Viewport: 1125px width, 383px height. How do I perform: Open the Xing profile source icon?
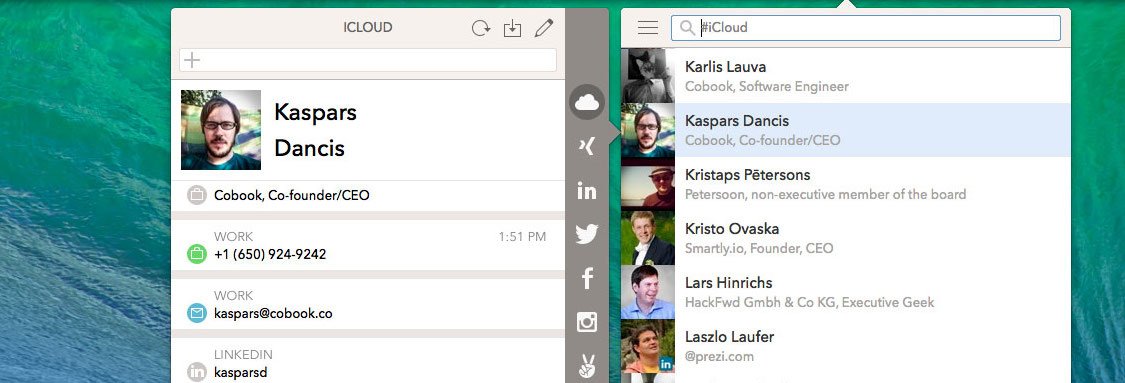tap(587, 146)
